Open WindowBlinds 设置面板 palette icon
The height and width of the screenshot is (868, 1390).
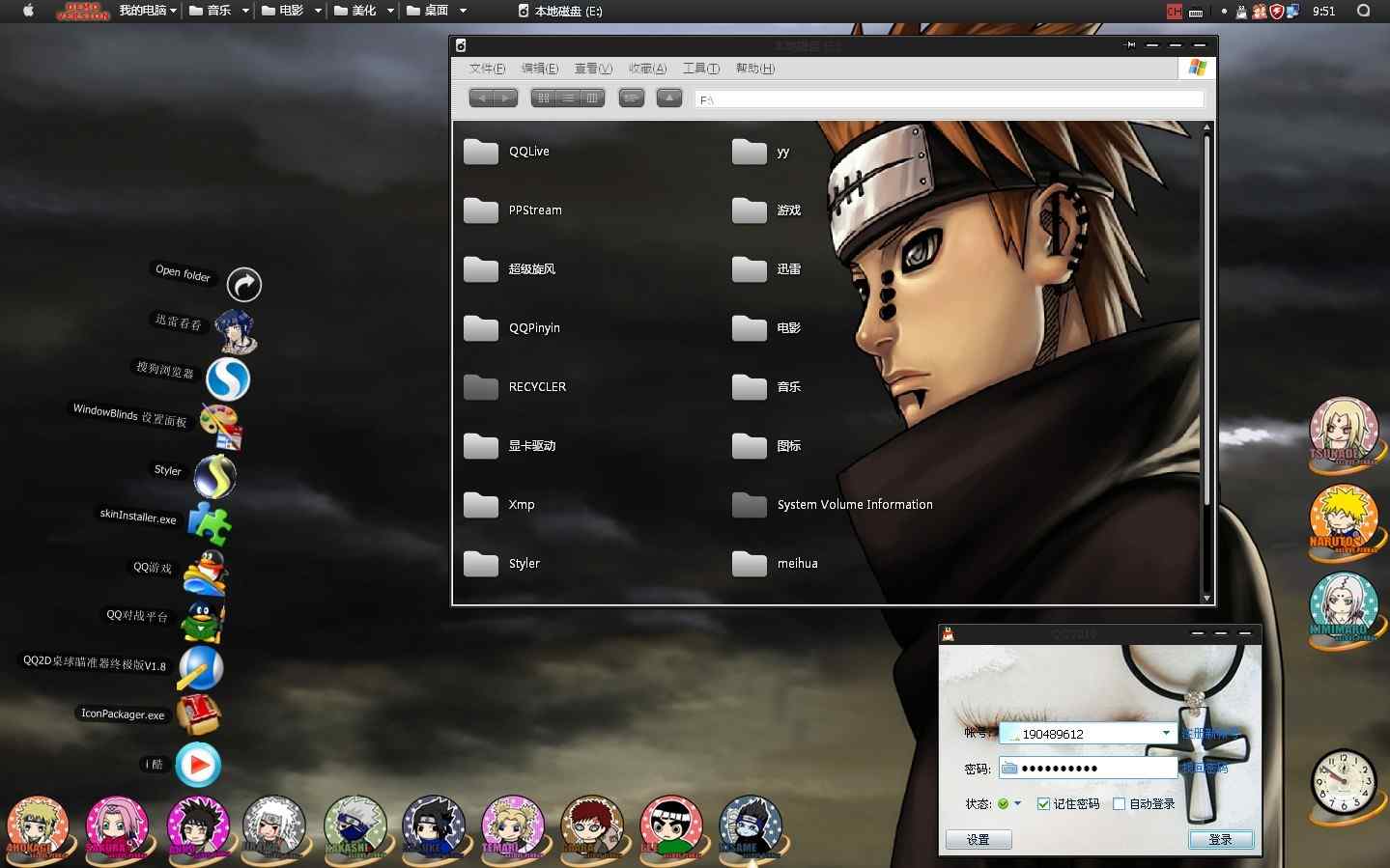[220, 427]
